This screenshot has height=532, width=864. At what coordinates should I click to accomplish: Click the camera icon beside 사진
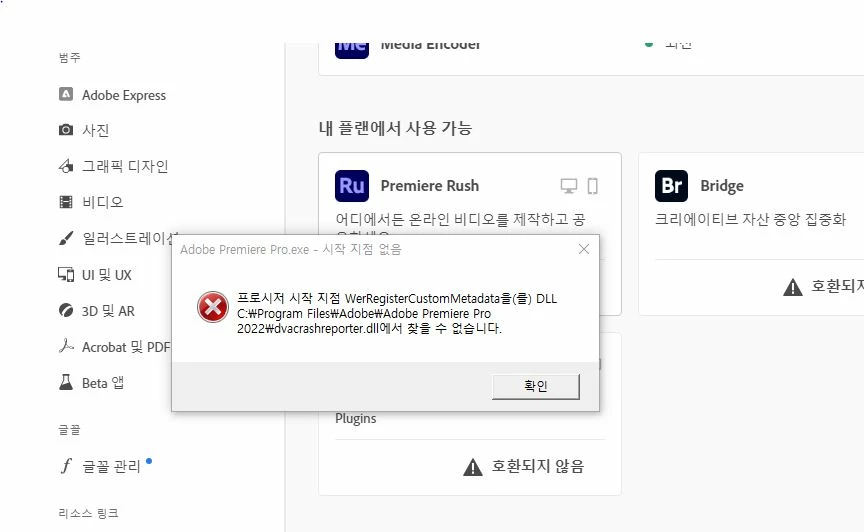(66, 130)
